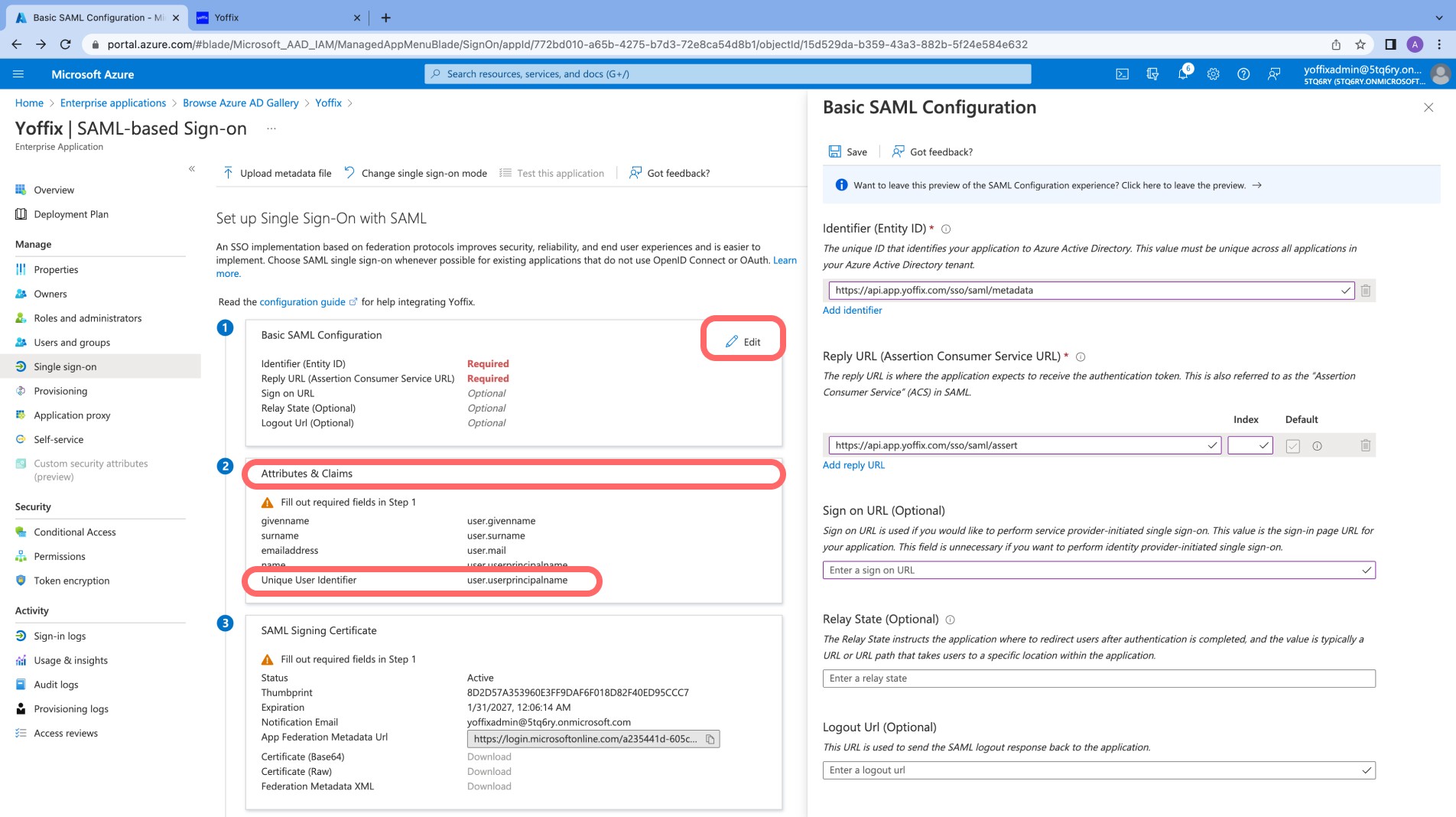Click the reply URL Index field
Screen dimensions: 1456x817
(1250, 445)
